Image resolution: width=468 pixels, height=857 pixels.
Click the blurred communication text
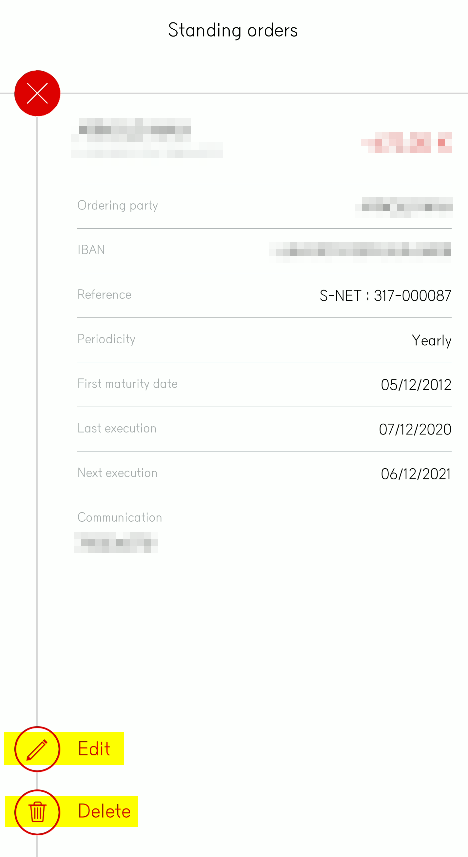pyautogui.click(x=116, y=544)
